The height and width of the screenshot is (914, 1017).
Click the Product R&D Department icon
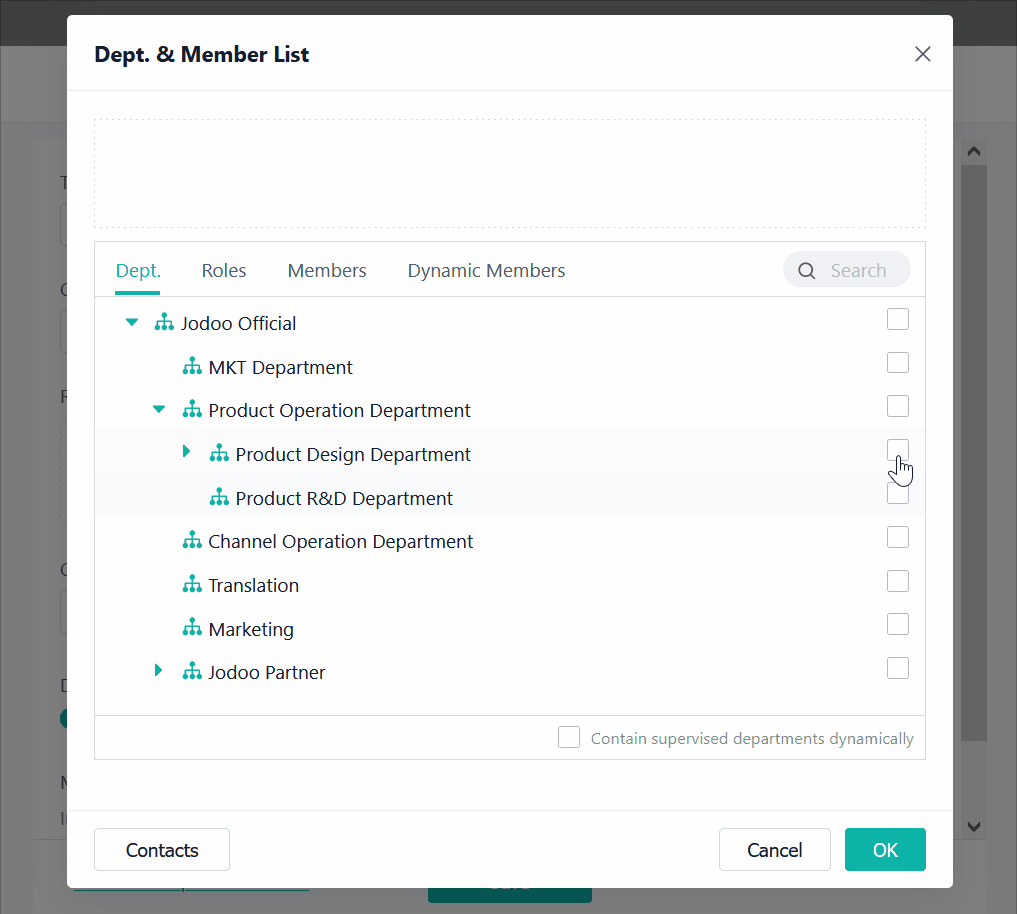pyautogui.click(x=219, y=498)
